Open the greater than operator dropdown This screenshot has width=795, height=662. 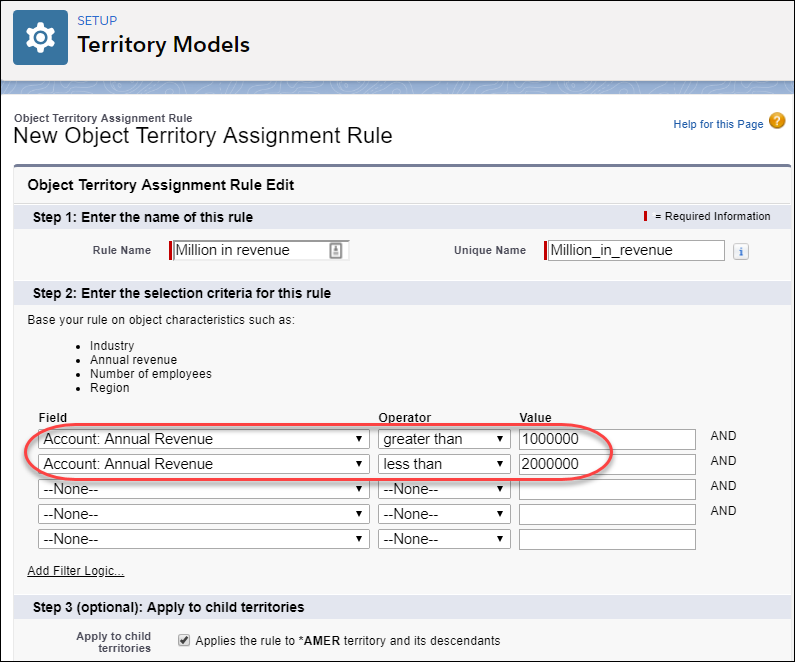click(x=444, y=439)
